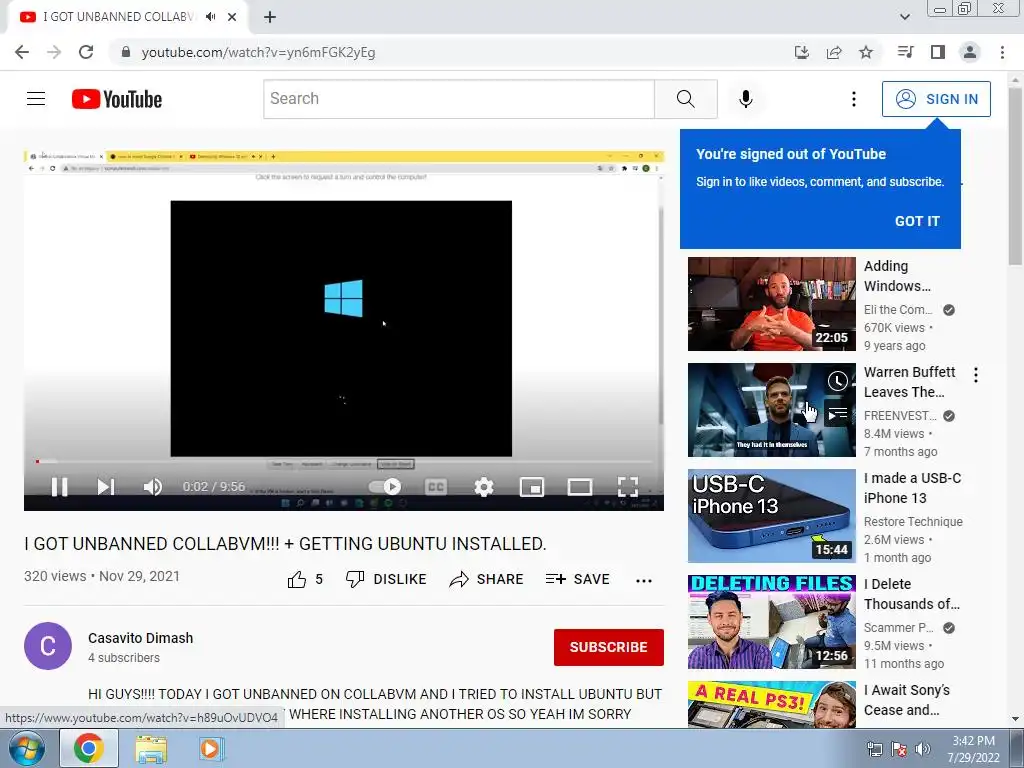Start voice search with microphone icon
1024x768 pixels.
[x=745, y=99]
